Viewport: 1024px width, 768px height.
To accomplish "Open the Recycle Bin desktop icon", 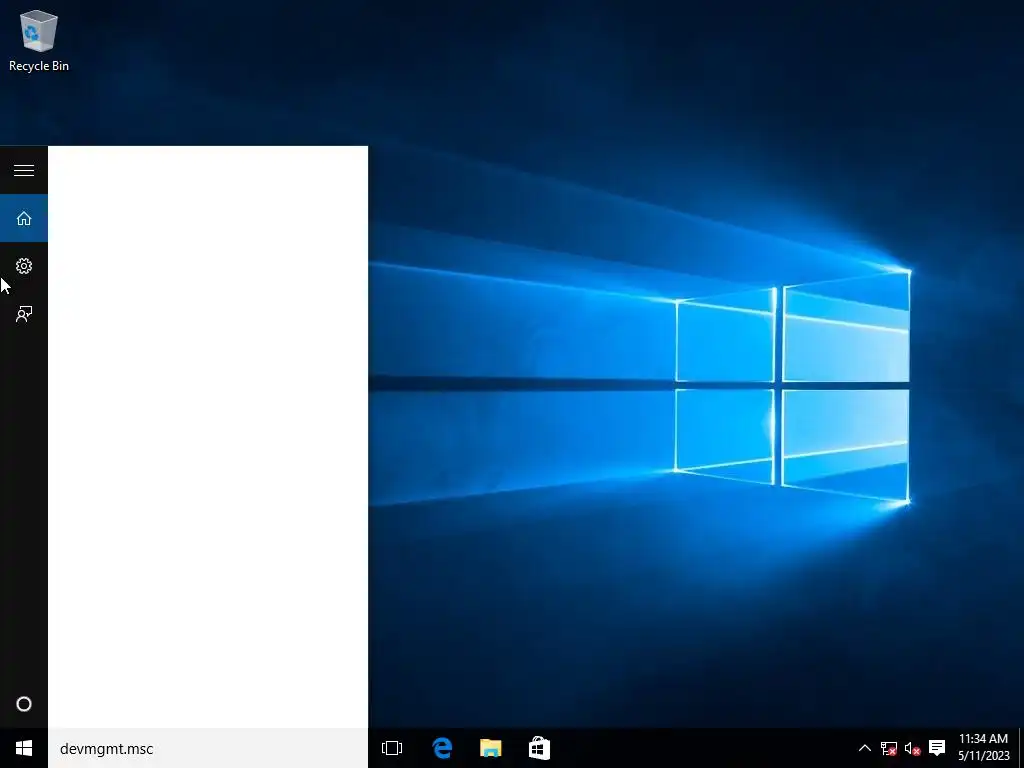I will click(x=39, y=40).
